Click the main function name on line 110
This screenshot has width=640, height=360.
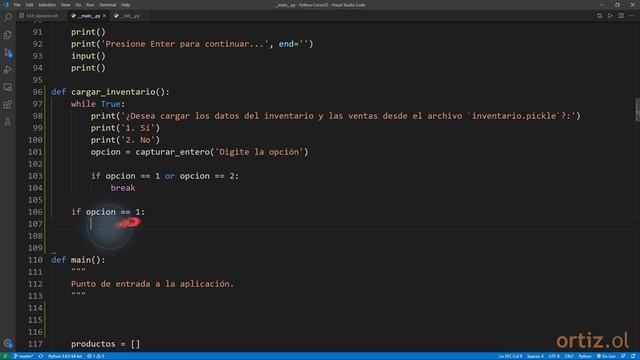(81, 260)
